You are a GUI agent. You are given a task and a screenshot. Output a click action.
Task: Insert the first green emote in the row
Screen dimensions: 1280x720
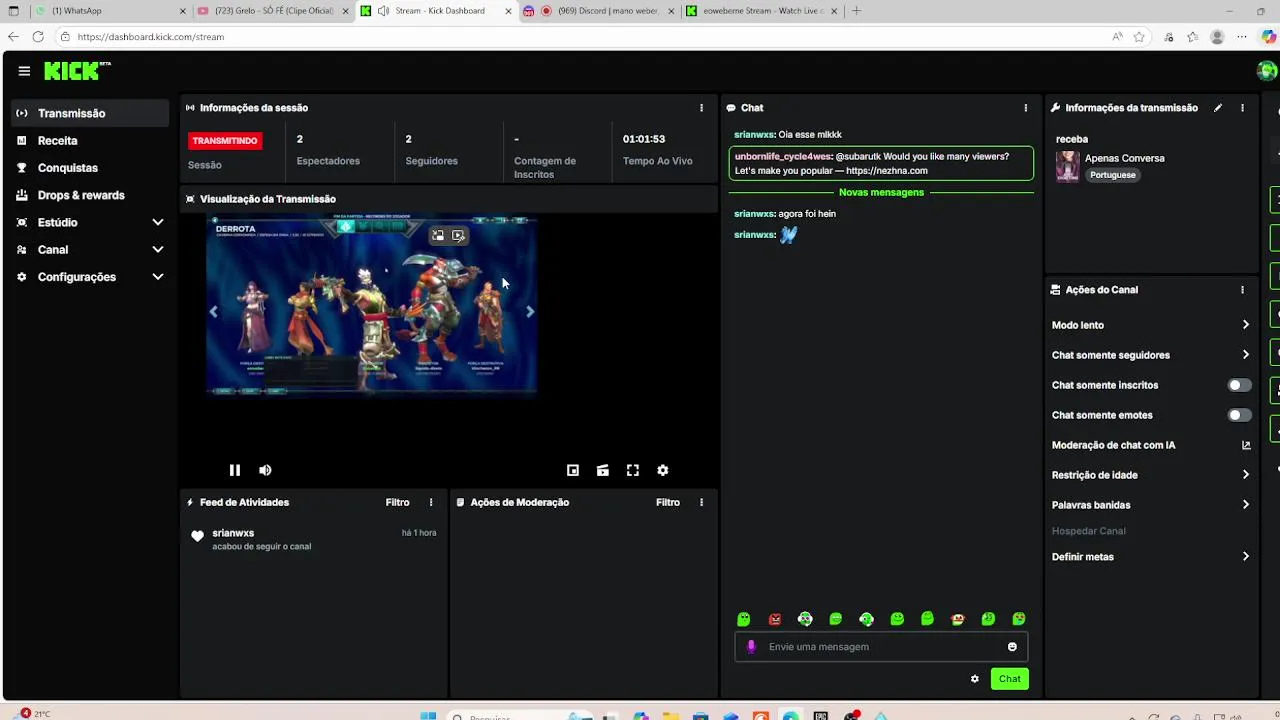[x=743, y=620]
